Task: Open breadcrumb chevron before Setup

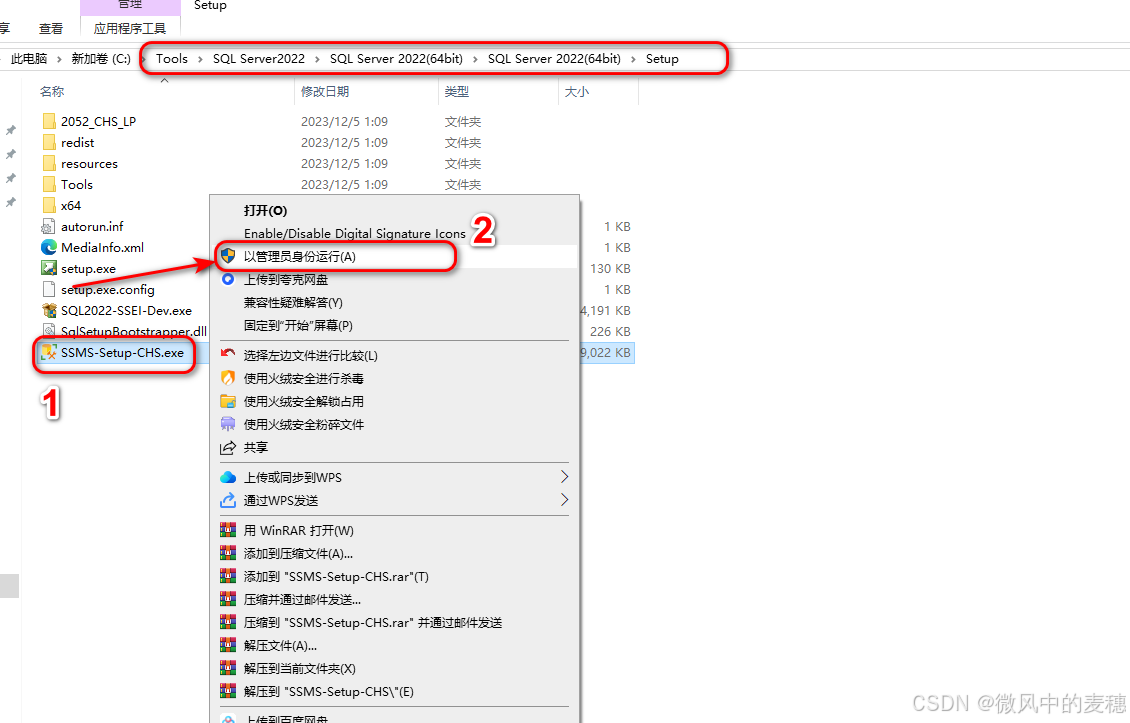Action: coord(633,58)
